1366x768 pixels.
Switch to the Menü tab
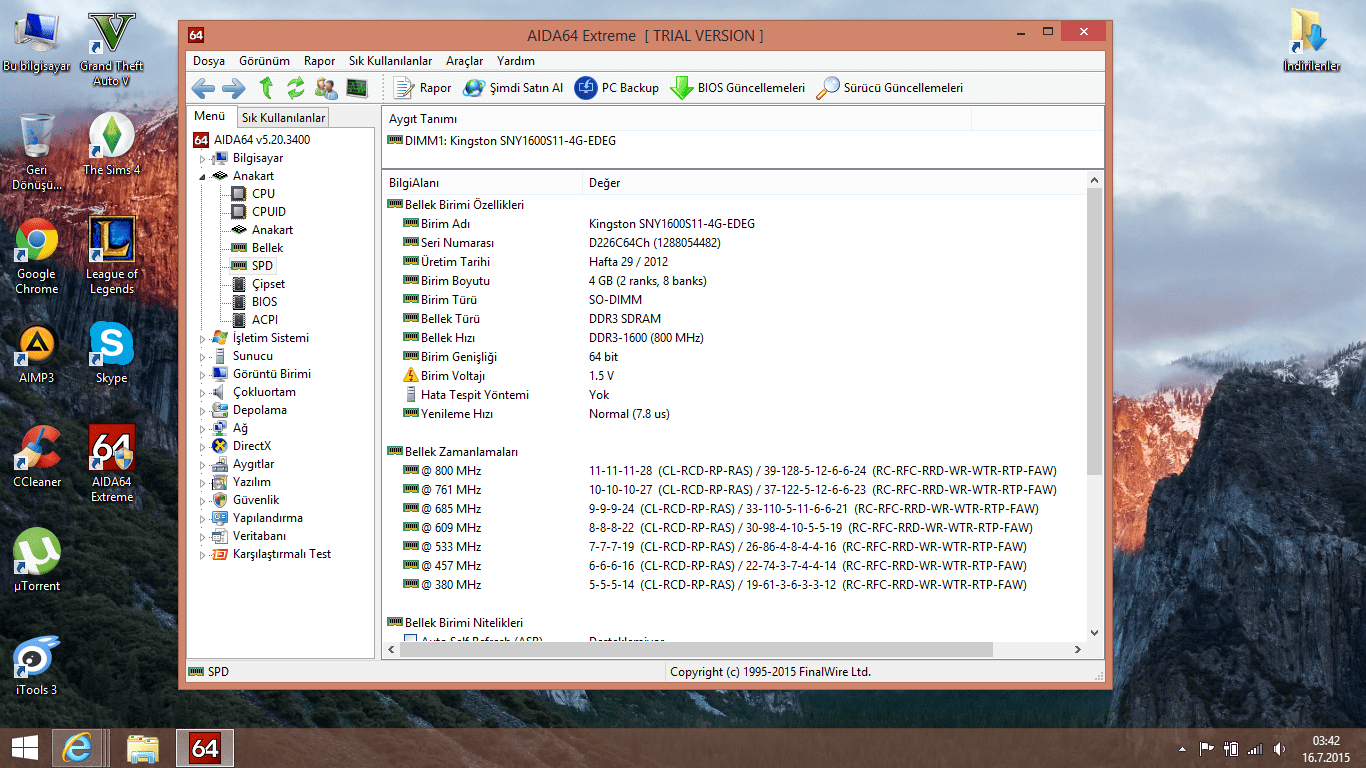(x=210, y=116)
